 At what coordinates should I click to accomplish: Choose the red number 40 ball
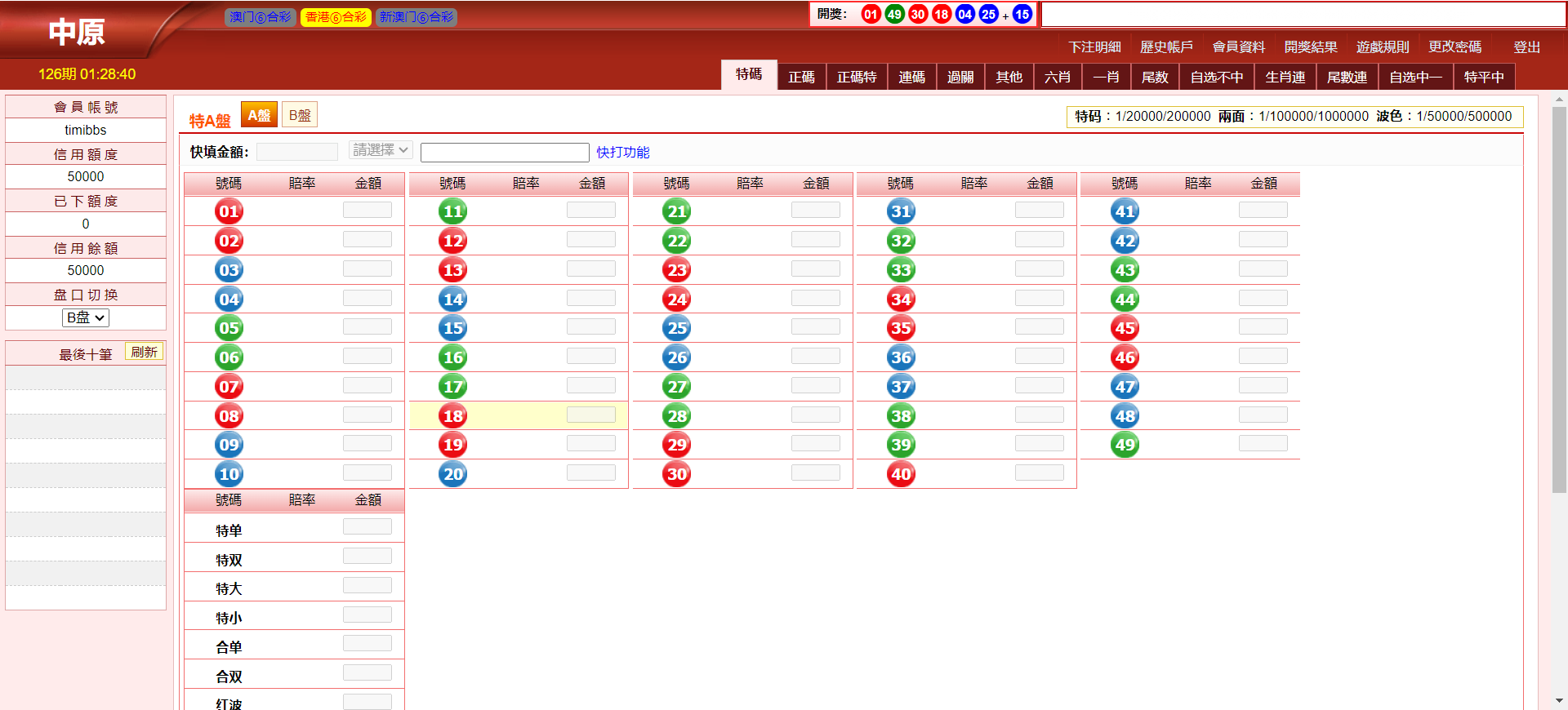coord(901,474)
